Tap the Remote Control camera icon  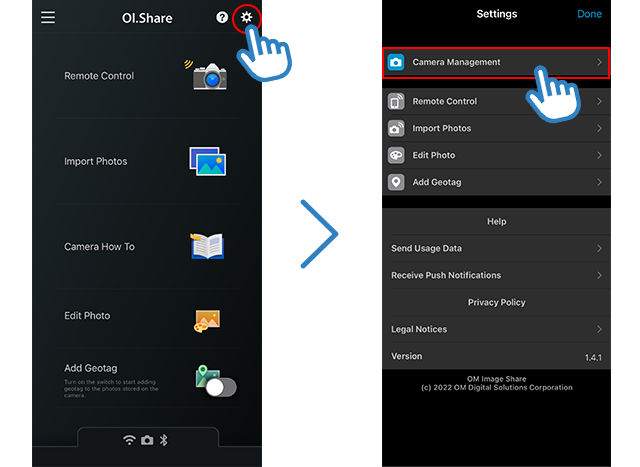(209, 76)
